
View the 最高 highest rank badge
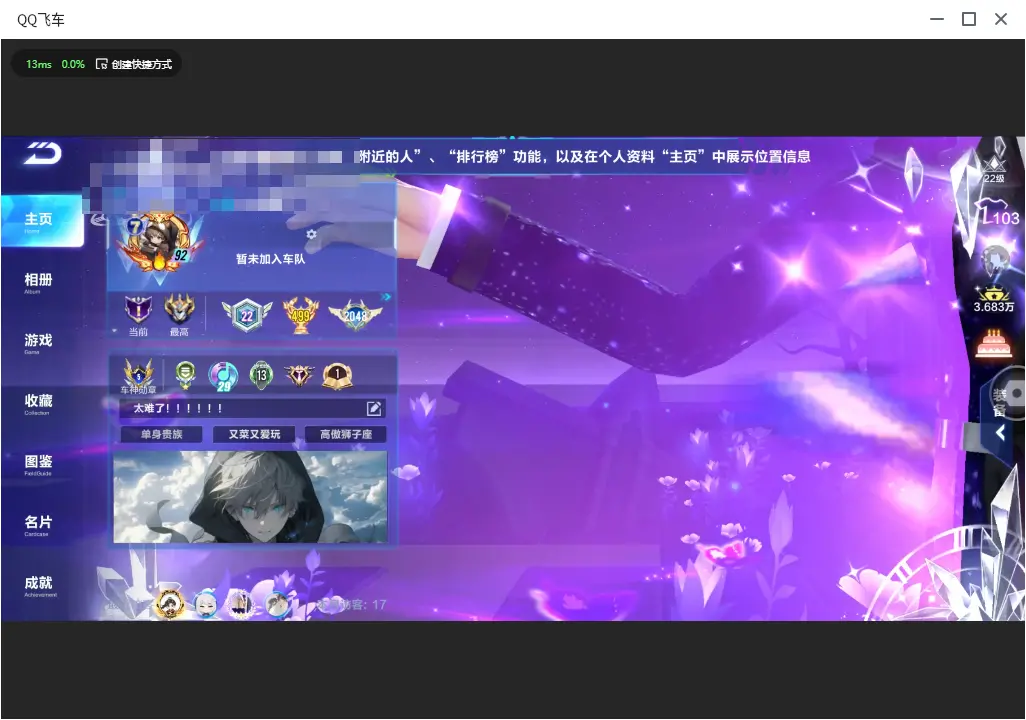(x=179, y=315)
